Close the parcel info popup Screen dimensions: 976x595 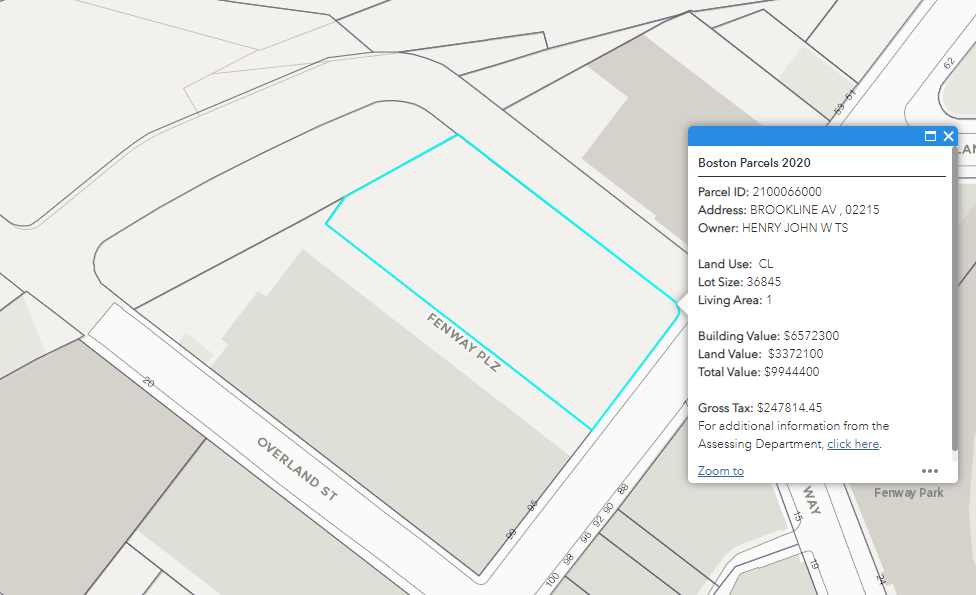pyautogui.click(x=949, y=136)
